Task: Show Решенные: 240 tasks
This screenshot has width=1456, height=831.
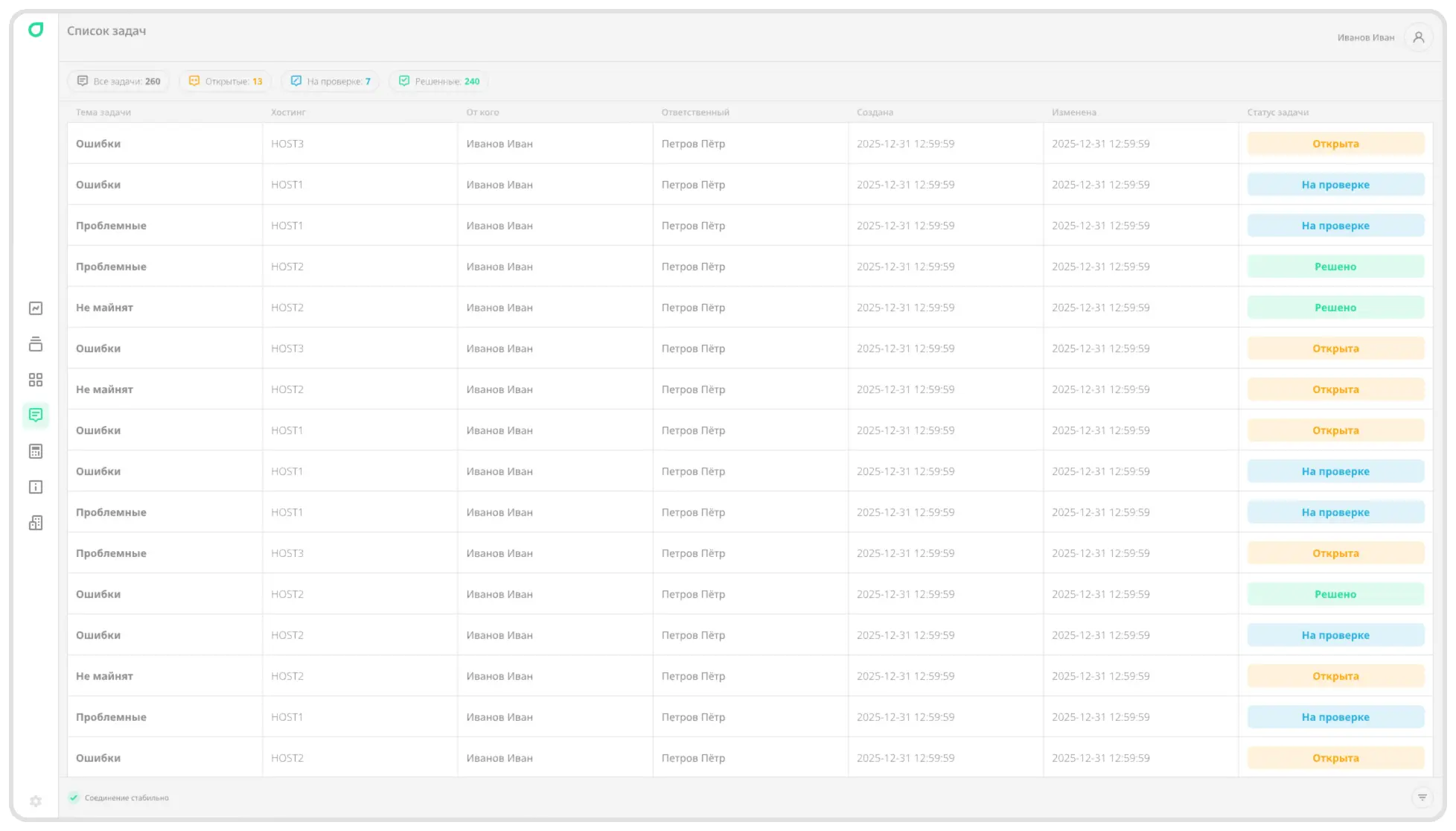Action: (x=439, y=81)
